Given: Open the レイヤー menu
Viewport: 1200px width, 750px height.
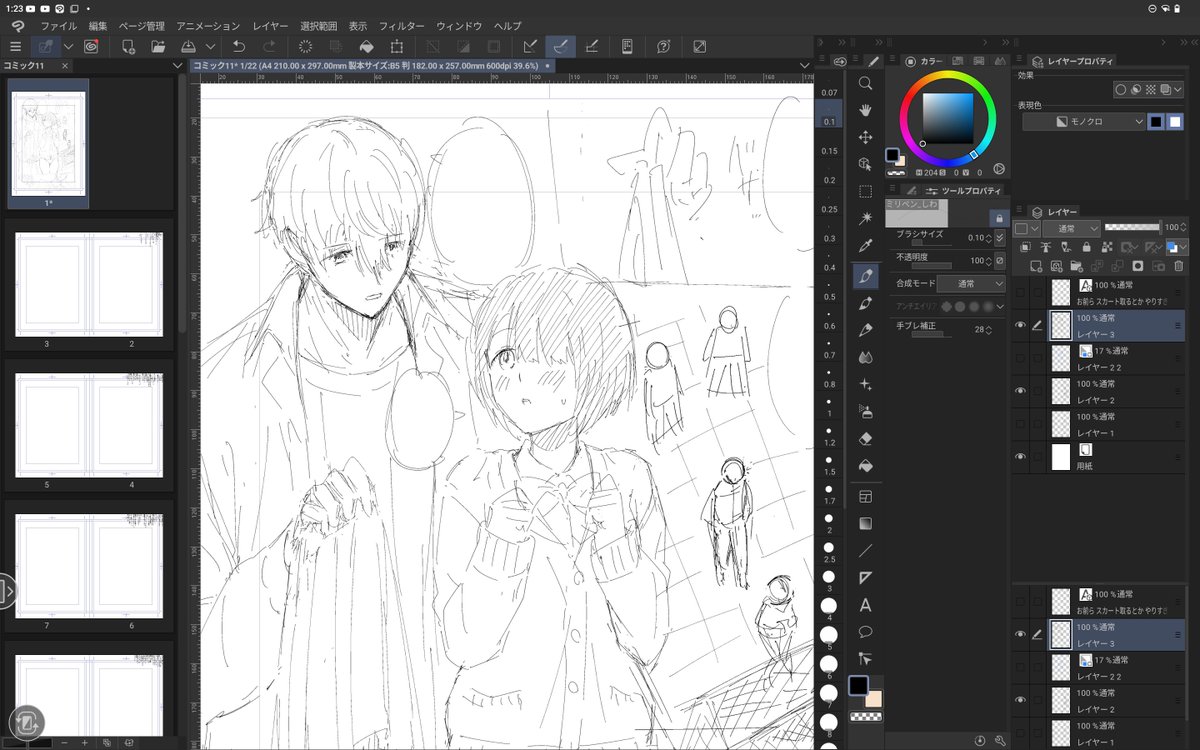Looking at the screenshot, I should [x=270, y=25].
